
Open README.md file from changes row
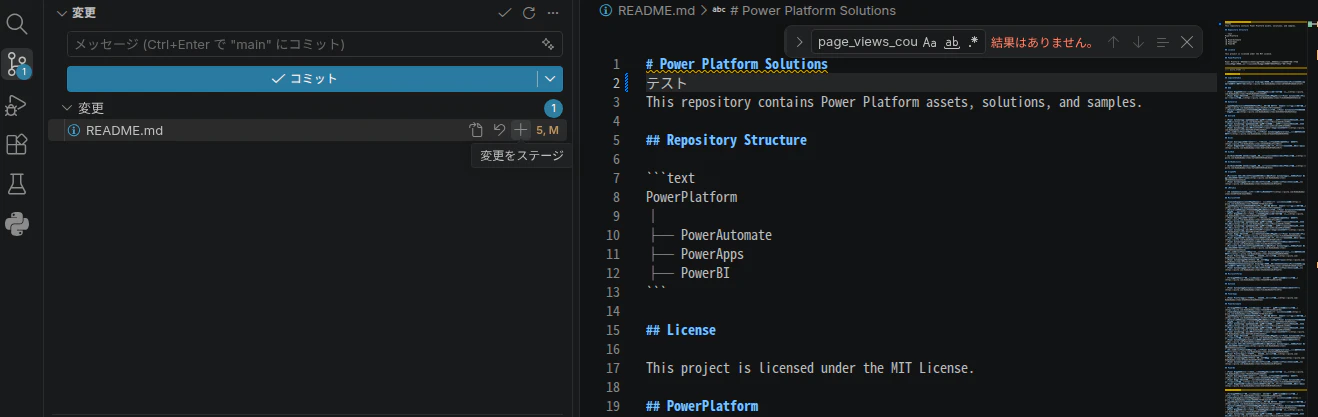click(x=476, y=130)
